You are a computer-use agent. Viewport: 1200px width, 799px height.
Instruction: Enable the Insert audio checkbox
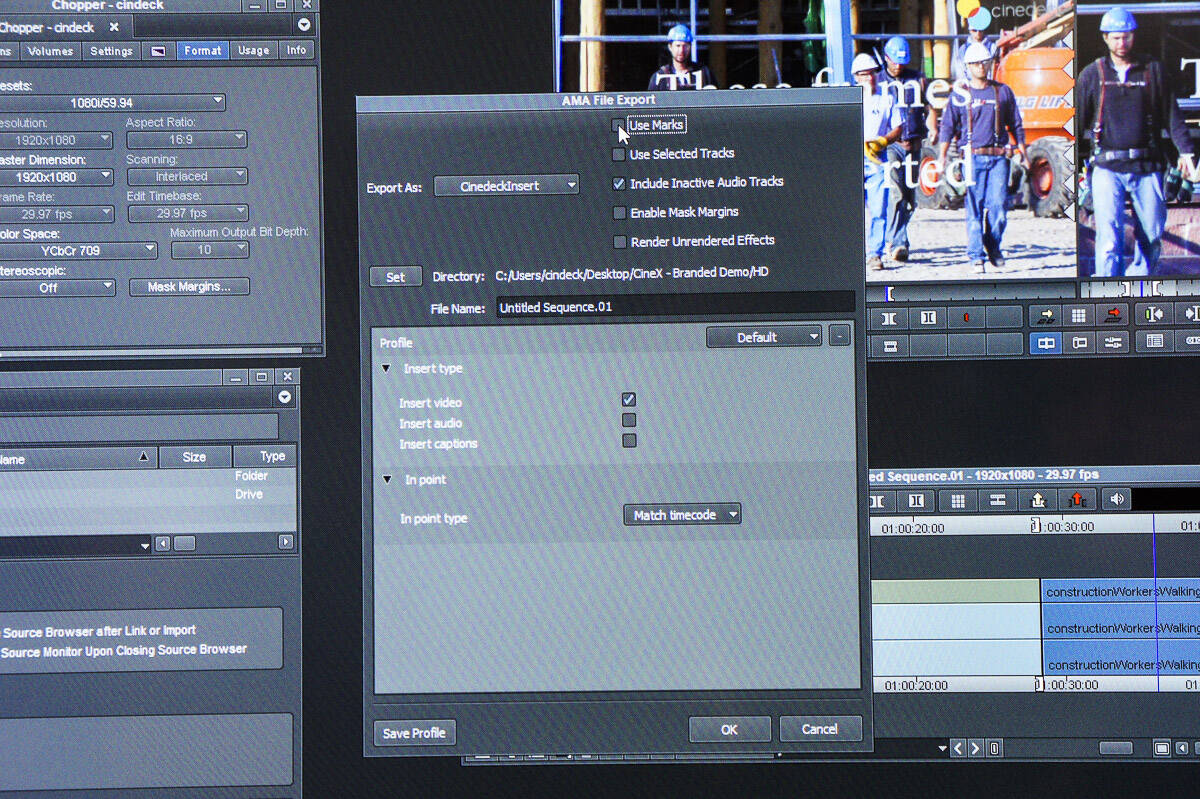629,421
